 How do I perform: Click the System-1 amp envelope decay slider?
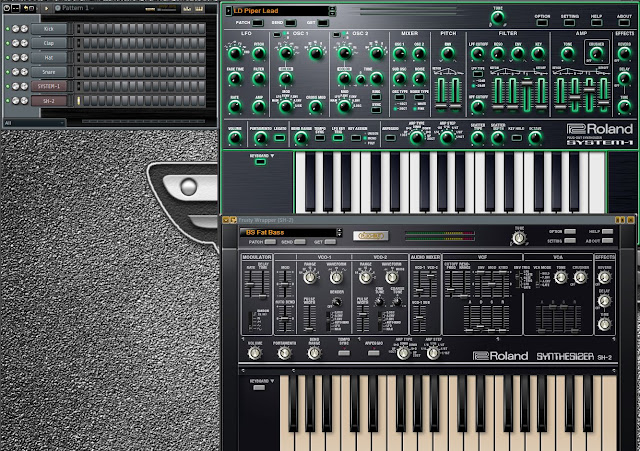click(575, 94)
